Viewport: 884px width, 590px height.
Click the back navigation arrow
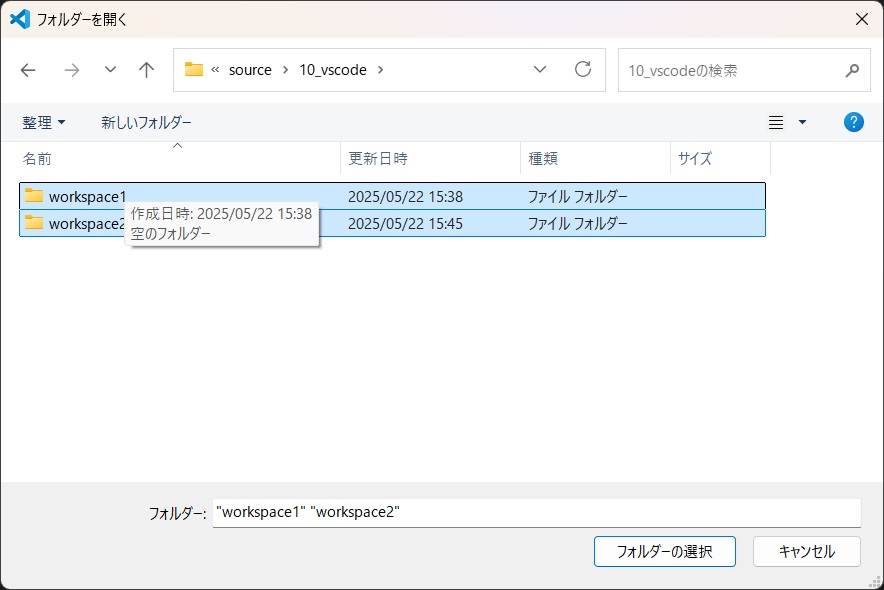point(28,70)
